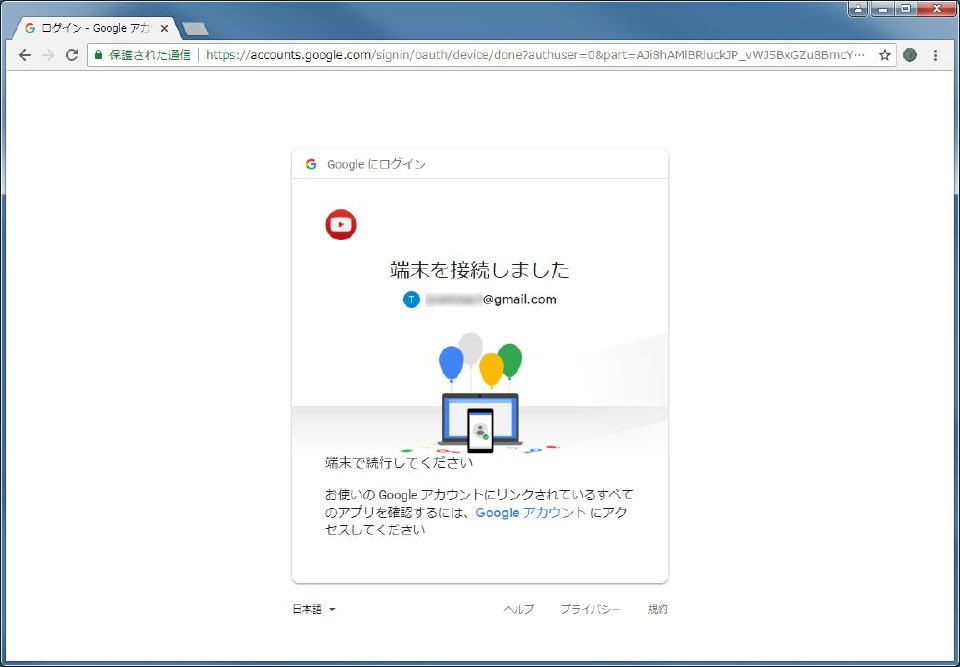
Task: Click the 端末で続行してください text
Action: coord(399,463)
